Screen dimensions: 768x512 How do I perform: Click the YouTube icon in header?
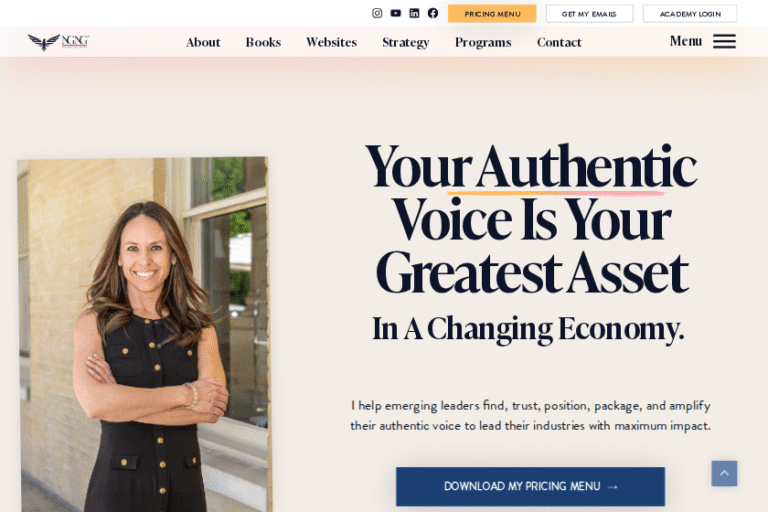(x=396, y=13)
